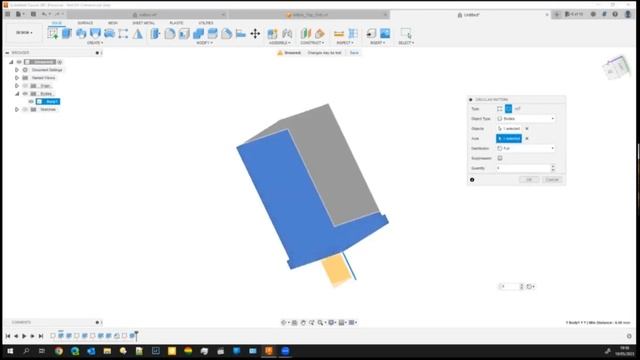The image size is (640, 360).
Task: Select the Insert Derive tool
Action: [371, 33]
